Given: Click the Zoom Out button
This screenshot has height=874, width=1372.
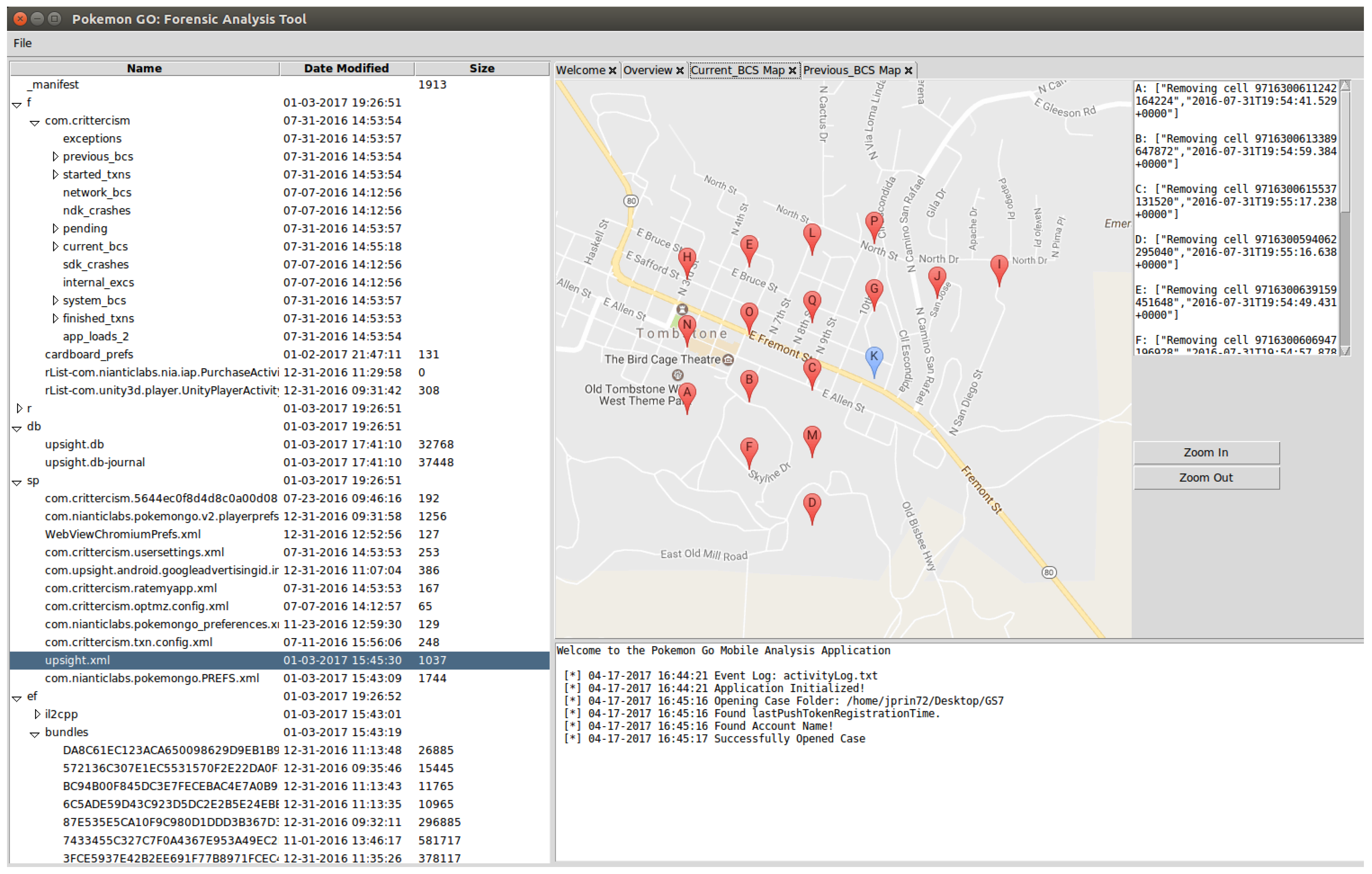Looking at the screenshot, I should coord(1206,478).
